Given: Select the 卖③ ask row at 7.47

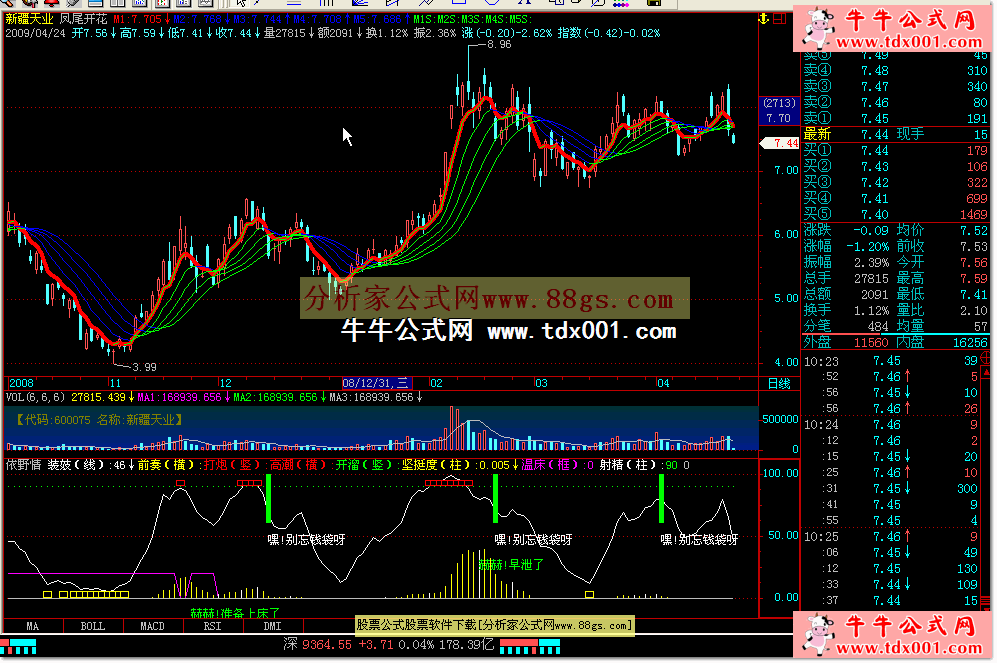Looking at the screenshot, I should [895, 86].
